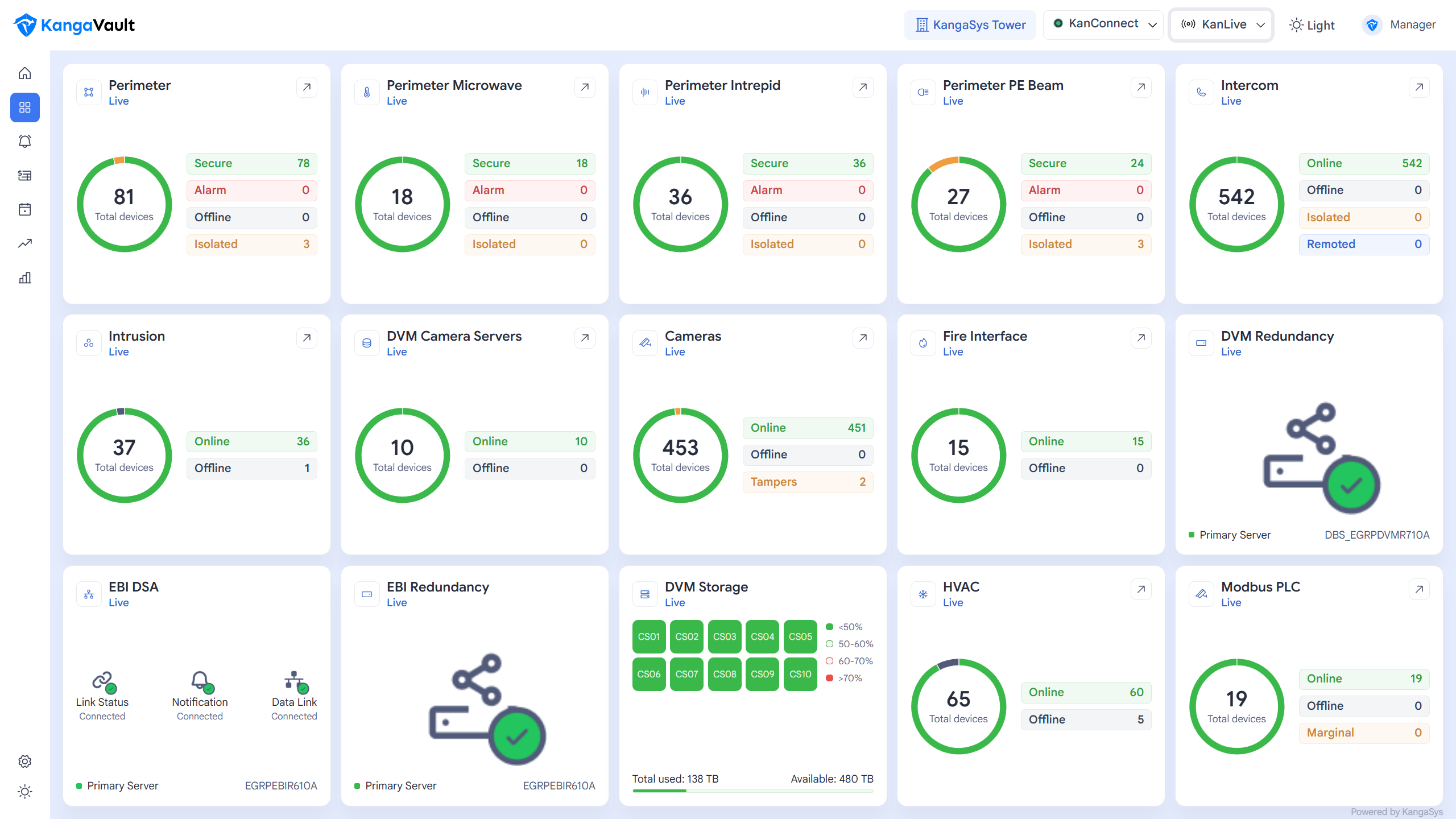1456x819 pixels.
Task: Select storage server CS07 tile
Action: click(x=686, y=674)
